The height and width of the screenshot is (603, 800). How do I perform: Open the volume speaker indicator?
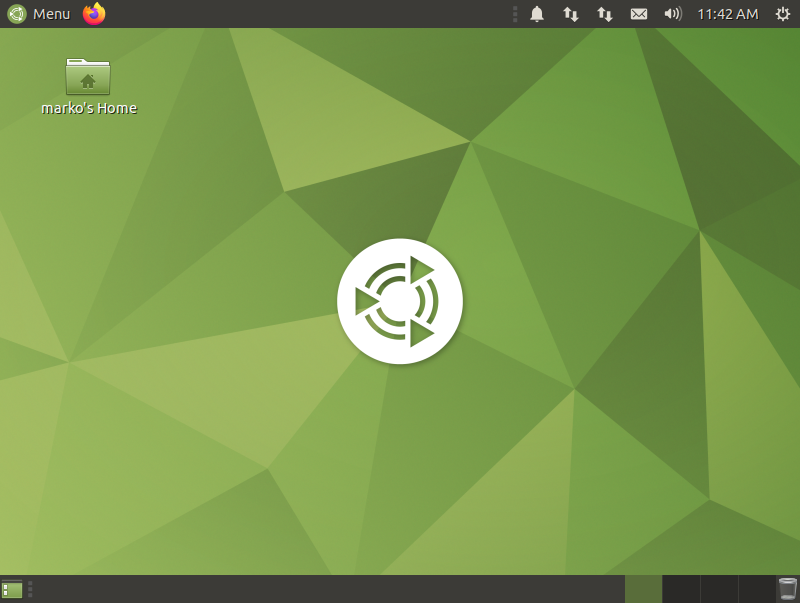pyautogui.click(x=673, y=14)
